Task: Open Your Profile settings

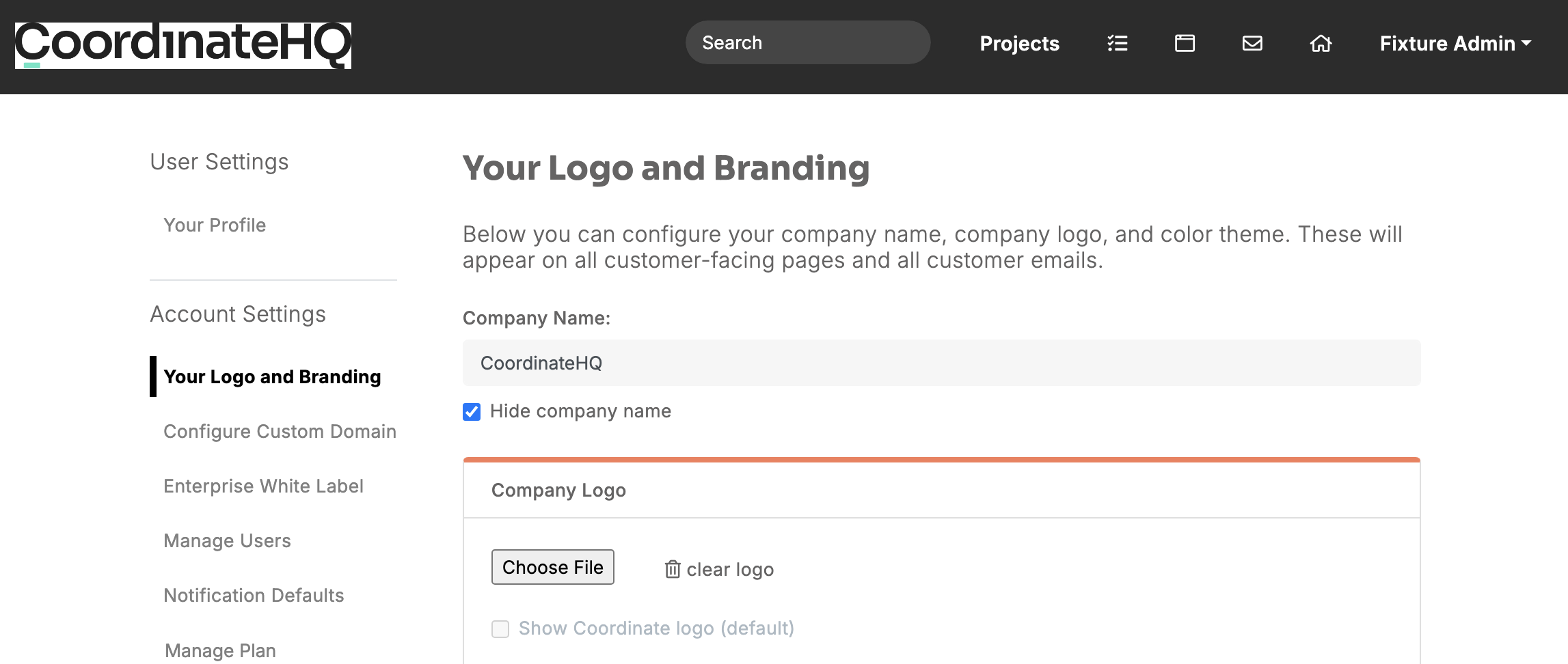Action: tap(215, 225)
